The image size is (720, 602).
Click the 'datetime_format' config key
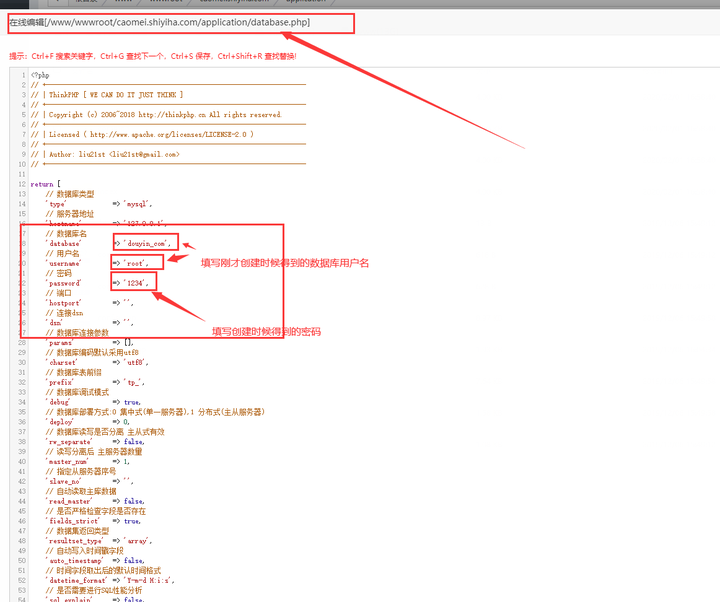(76, 581)
